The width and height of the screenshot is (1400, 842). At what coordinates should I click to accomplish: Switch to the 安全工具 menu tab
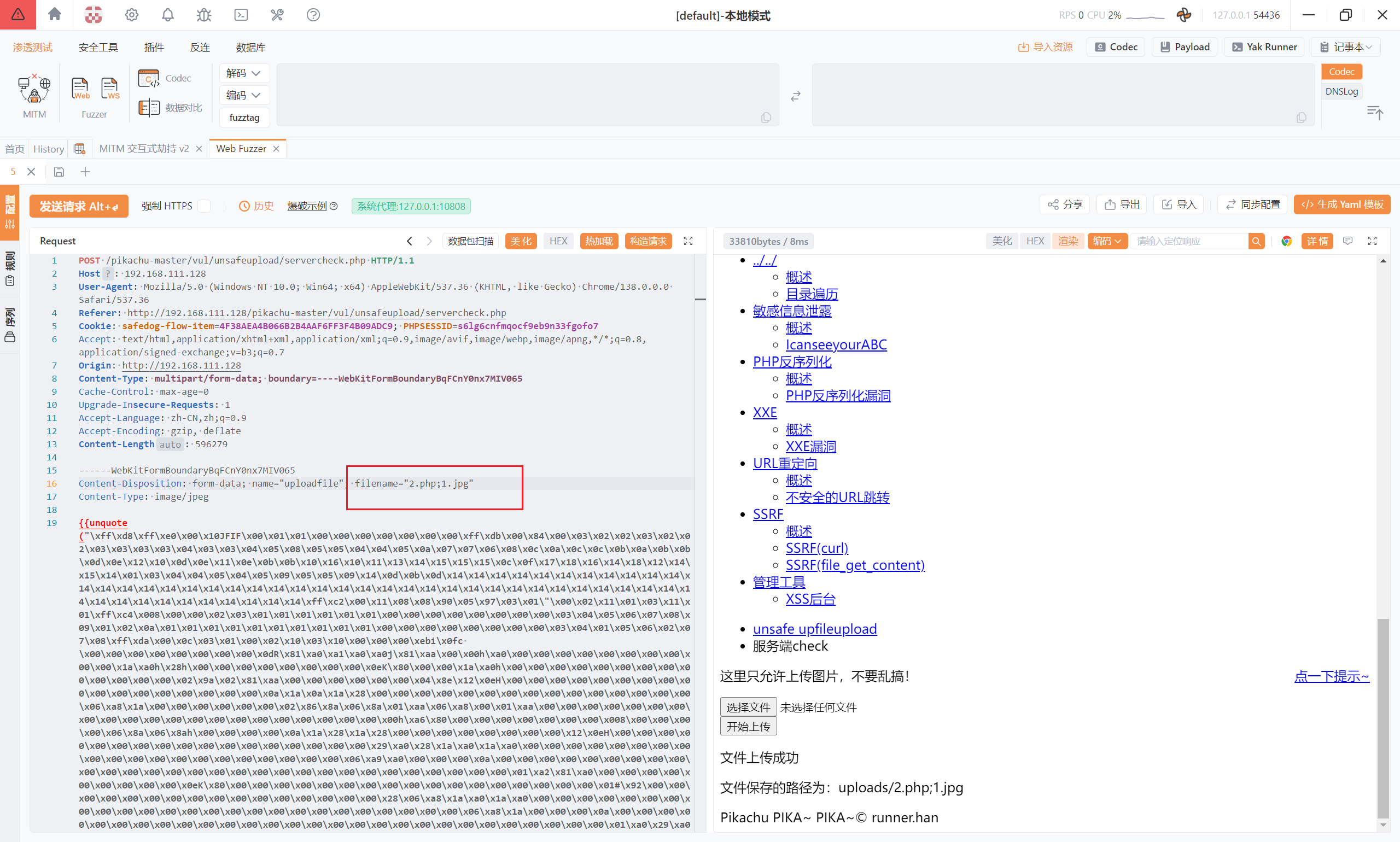[x=98, y=47]
